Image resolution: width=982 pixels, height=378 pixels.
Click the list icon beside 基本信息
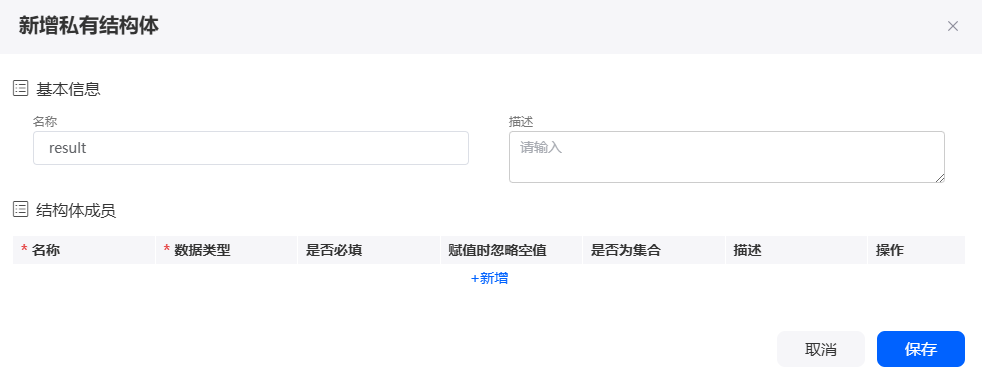click(21, 89)
